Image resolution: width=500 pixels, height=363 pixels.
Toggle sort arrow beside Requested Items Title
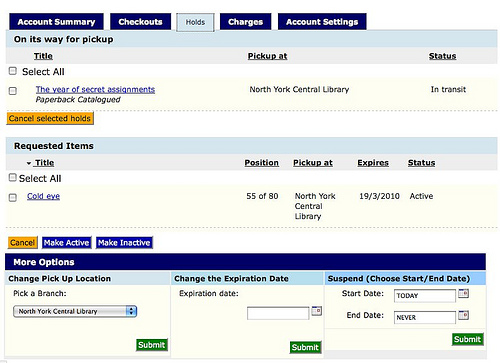(x=29, y=163)
